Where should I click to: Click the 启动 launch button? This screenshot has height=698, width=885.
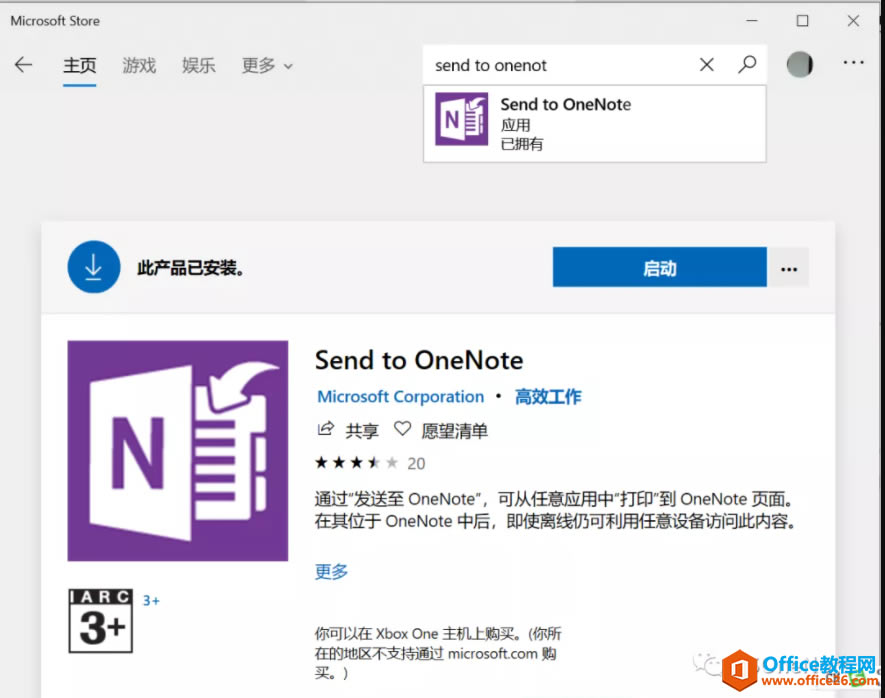coord(659,267)
